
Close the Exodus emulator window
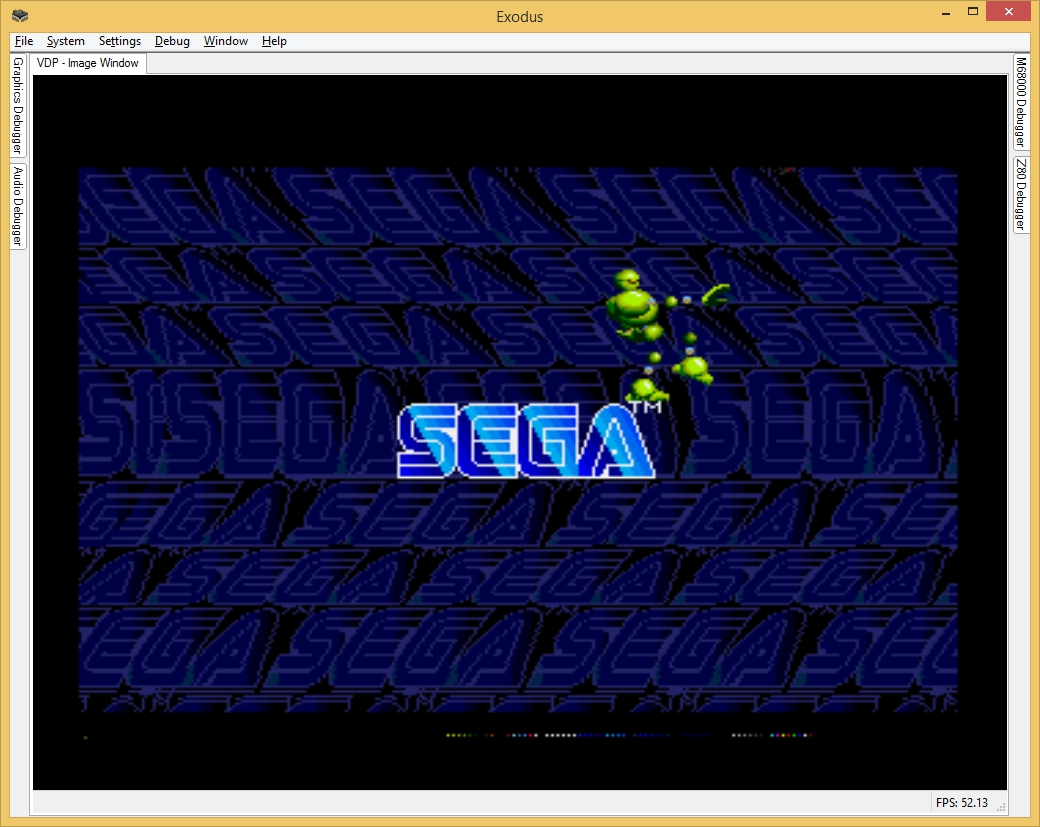pyautogui.click(x=1010, y=12)
